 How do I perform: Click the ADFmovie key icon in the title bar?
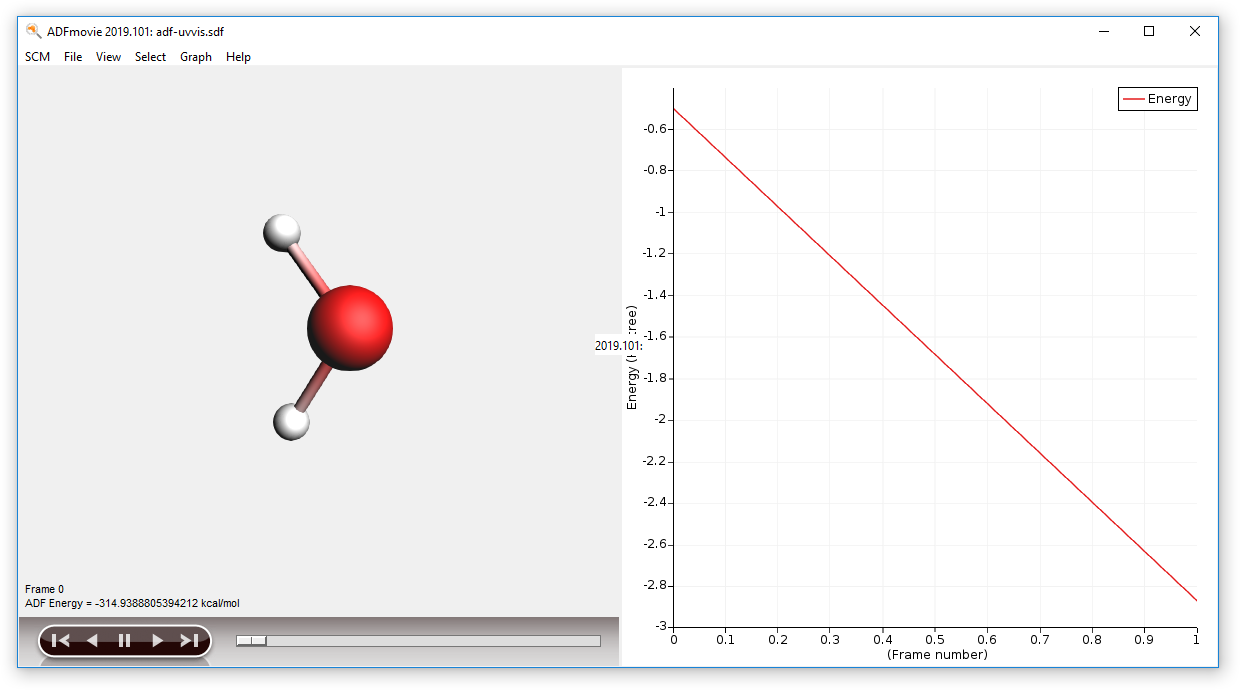[31, 30]
